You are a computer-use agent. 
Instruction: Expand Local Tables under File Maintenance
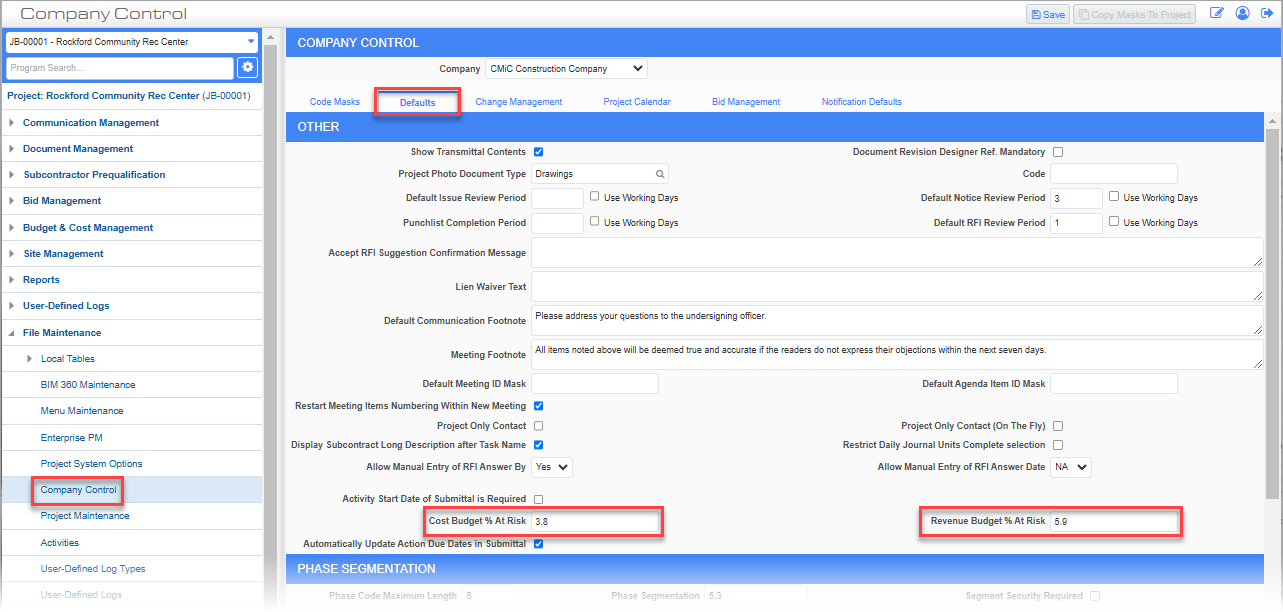(30, 359)
